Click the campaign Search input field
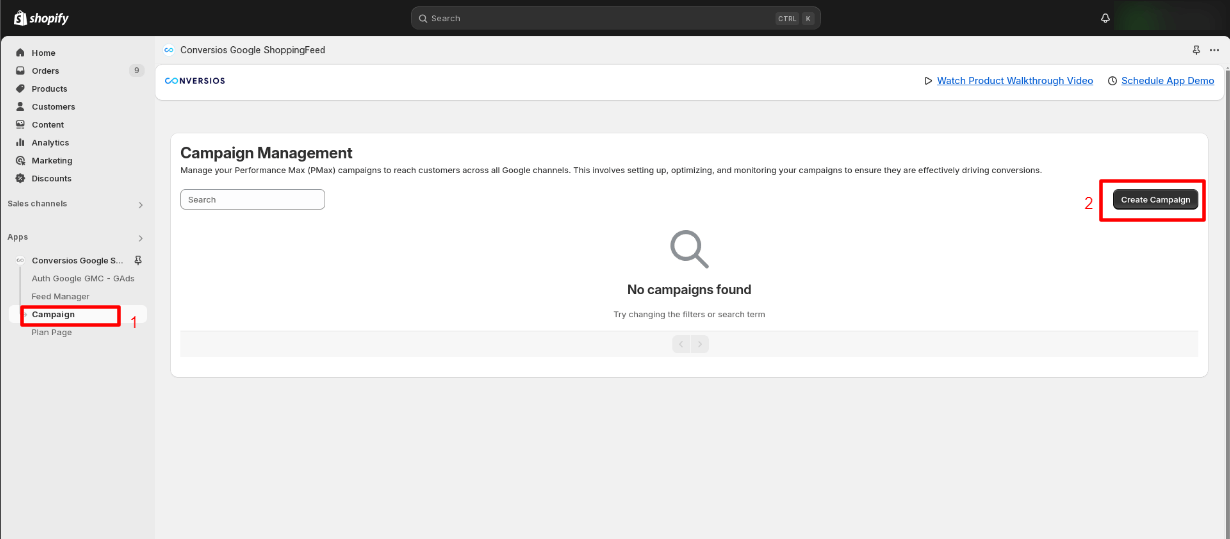 252,200
